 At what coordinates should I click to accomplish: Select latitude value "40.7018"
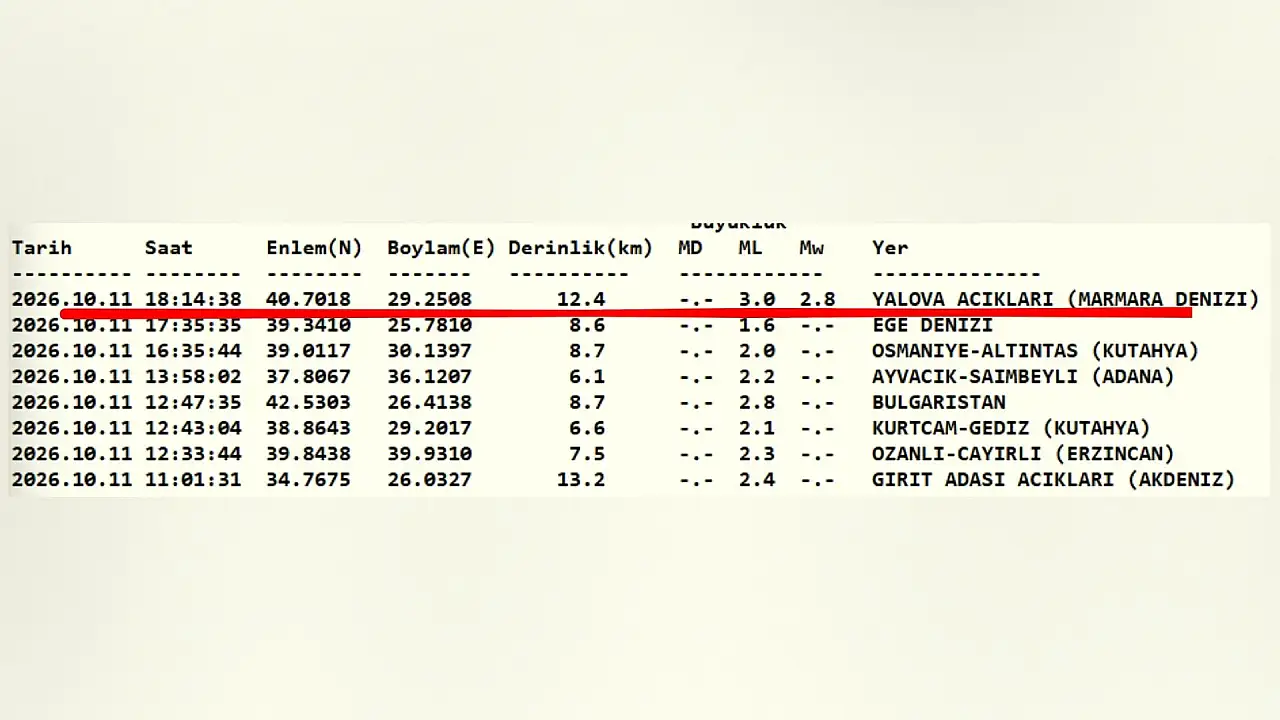tap(308, 299)
